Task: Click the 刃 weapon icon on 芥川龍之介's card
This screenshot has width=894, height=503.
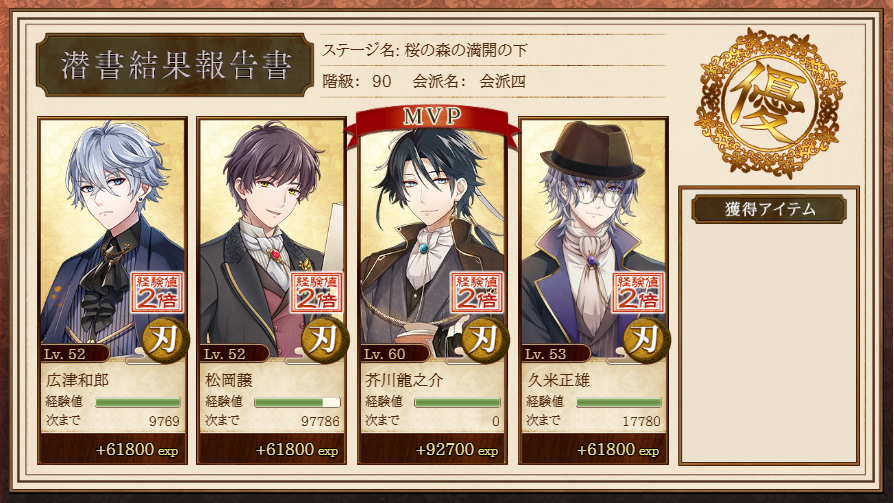Action: pos(485,339)
